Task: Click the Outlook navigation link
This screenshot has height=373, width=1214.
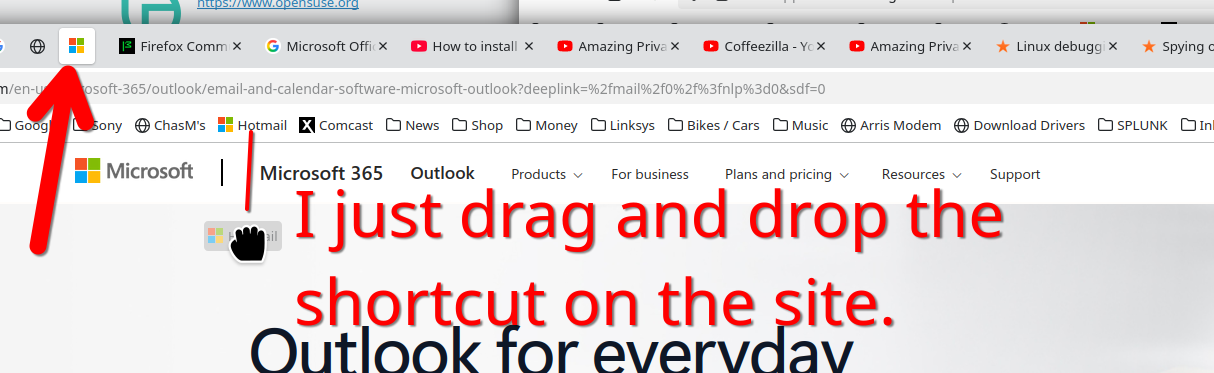Action: (443, 173)
